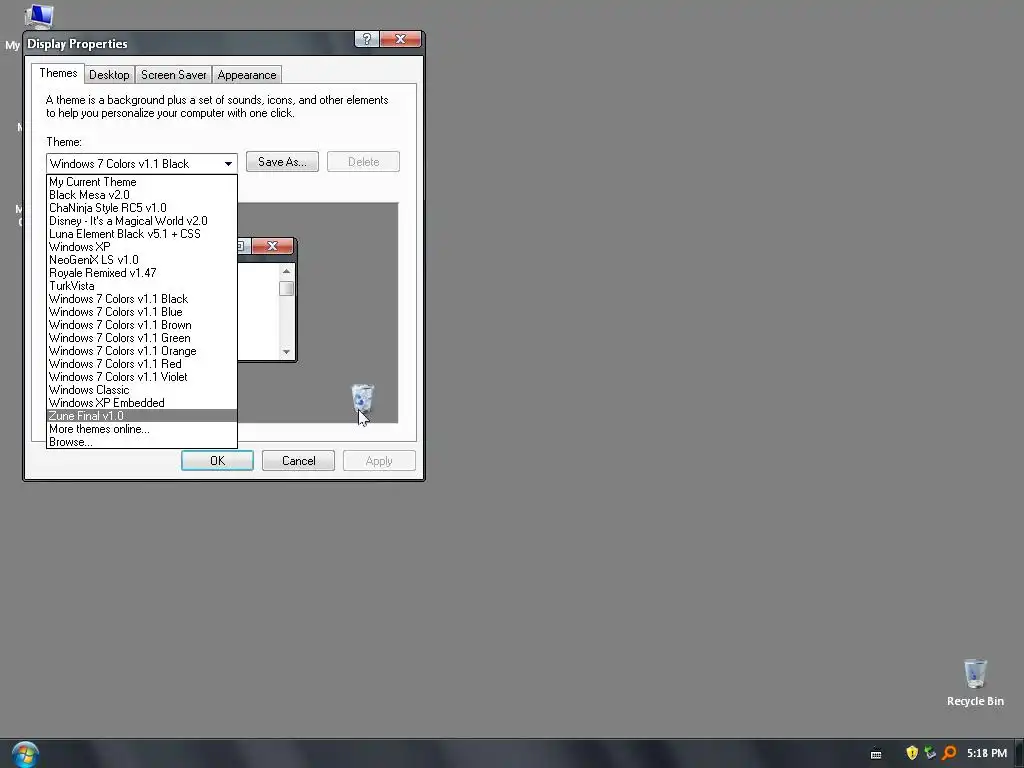Choose NeoGeniX LS v1.0 theme
Image resolution: width=1024 pixels, height=768 pixels.
click(142, 260)
